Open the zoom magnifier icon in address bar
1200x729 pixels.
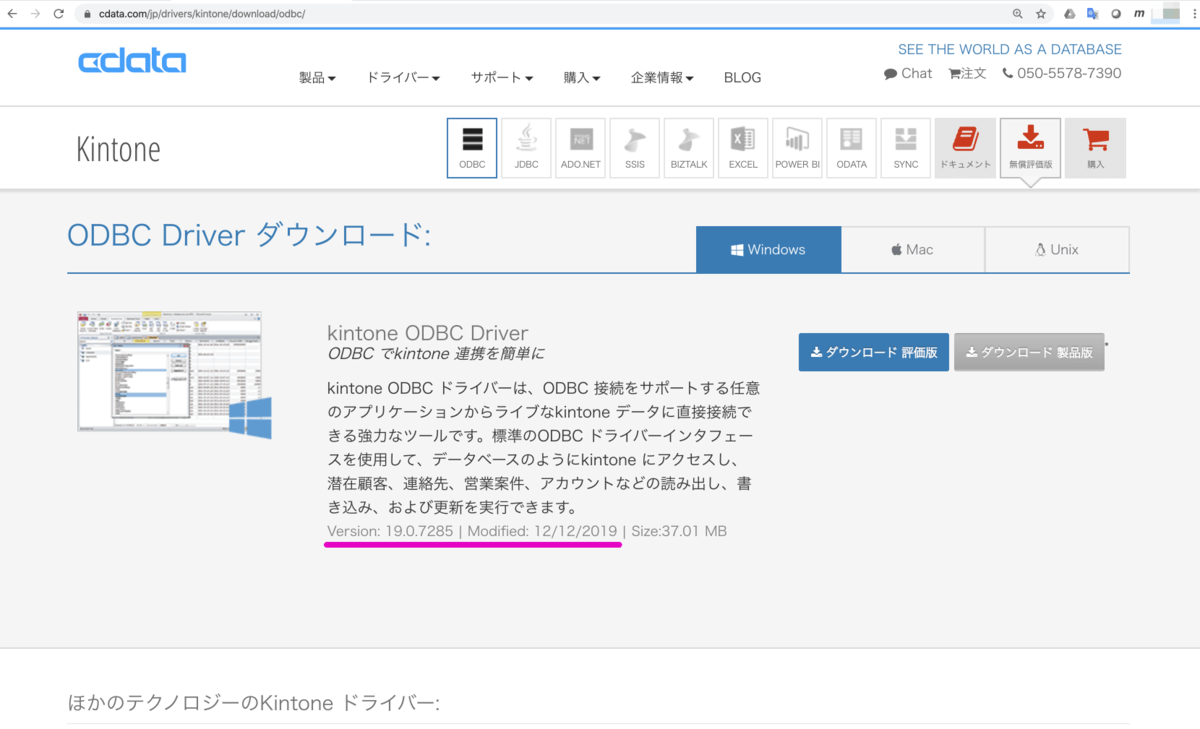pos(1017,14)
